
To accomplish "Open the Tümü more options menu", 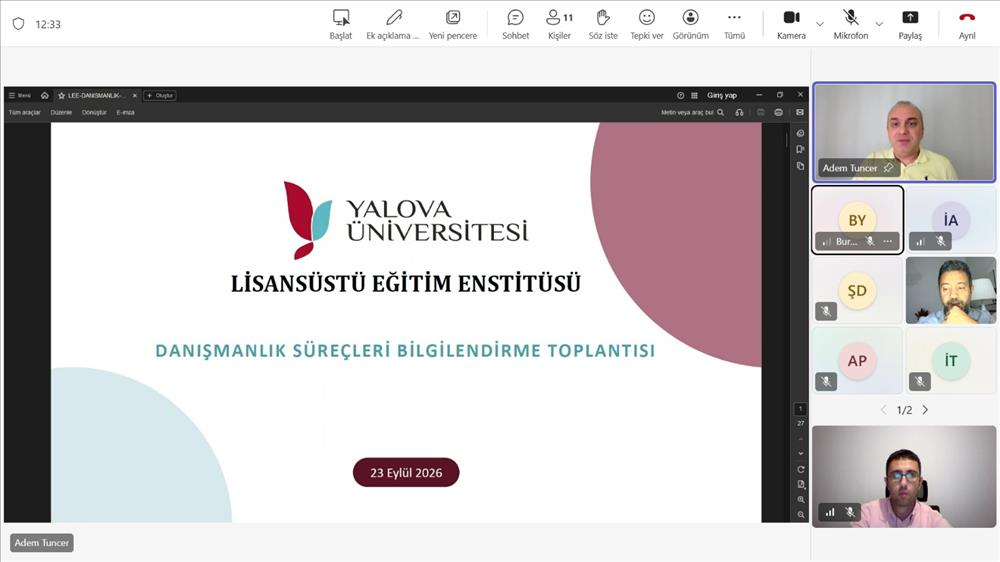I will pos(734,24).
